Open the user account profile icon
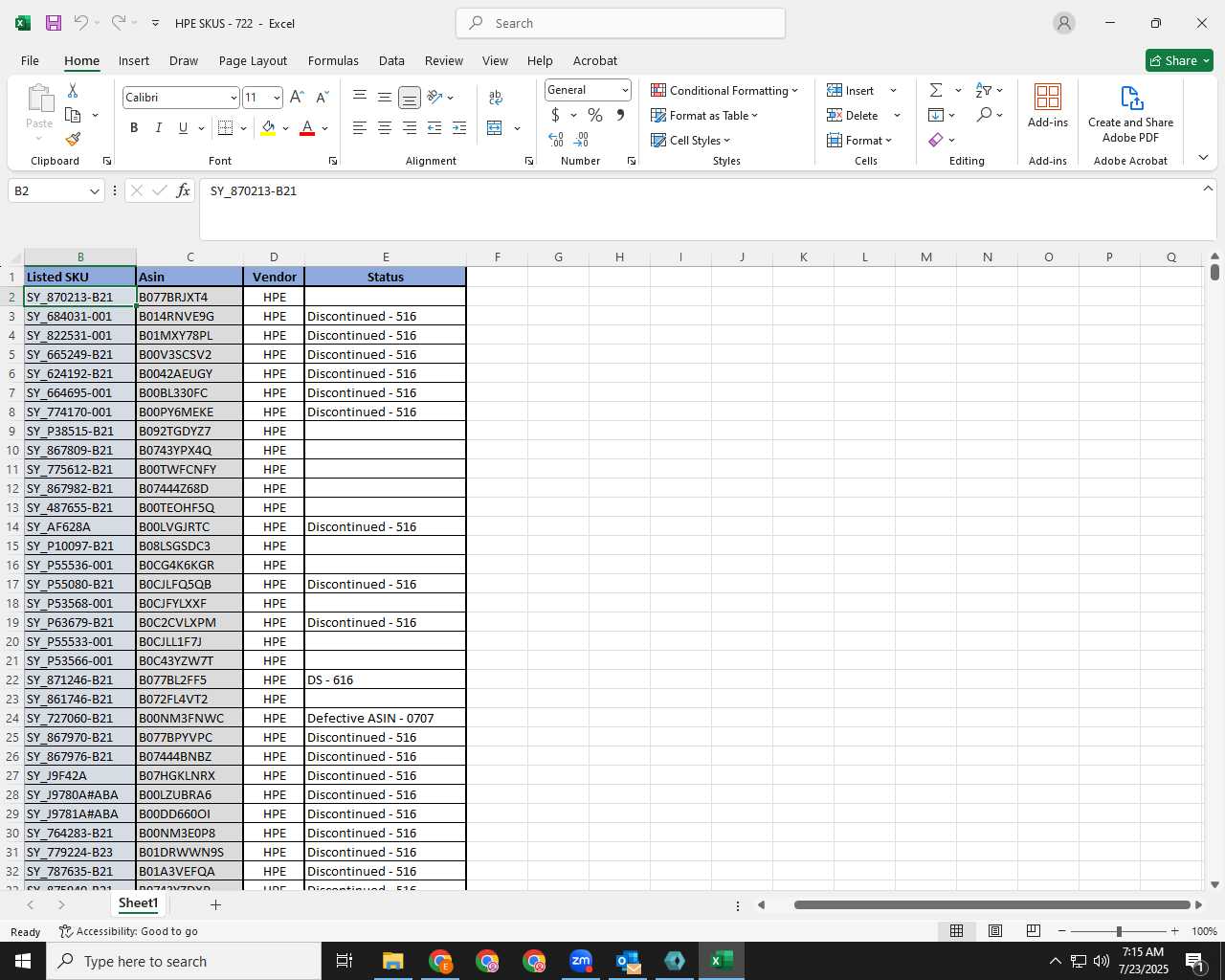The height and width of the screenshot is (980, 1225). [x=1064, y=23]
